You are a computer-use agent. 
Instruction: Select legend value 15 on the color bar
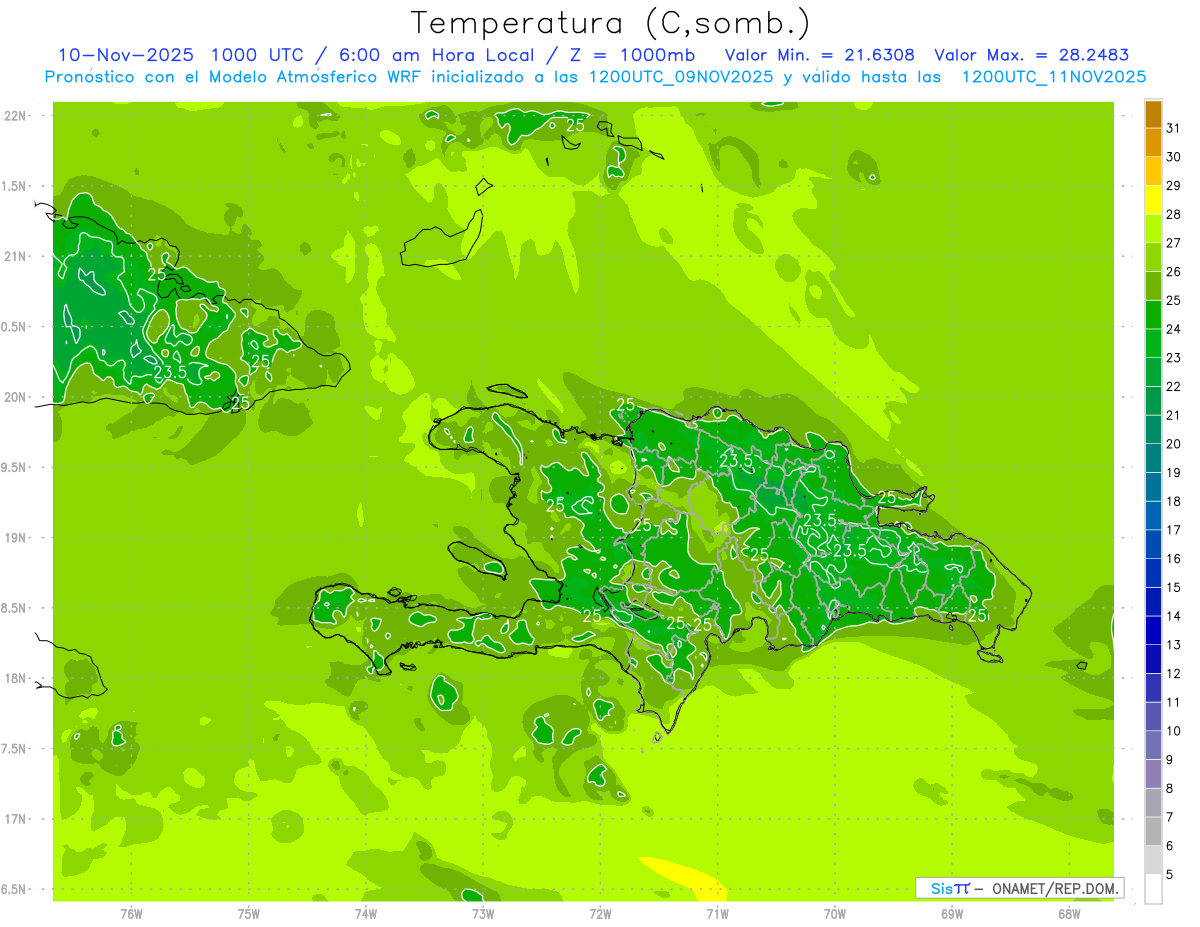1174,588
